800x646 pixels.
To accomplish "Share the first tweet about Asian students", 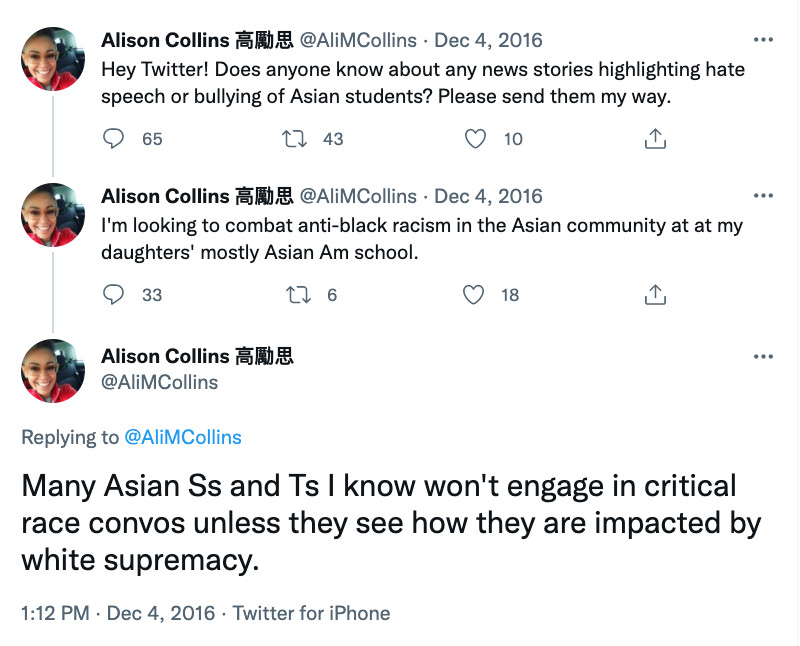I will [x=655, y=138].
